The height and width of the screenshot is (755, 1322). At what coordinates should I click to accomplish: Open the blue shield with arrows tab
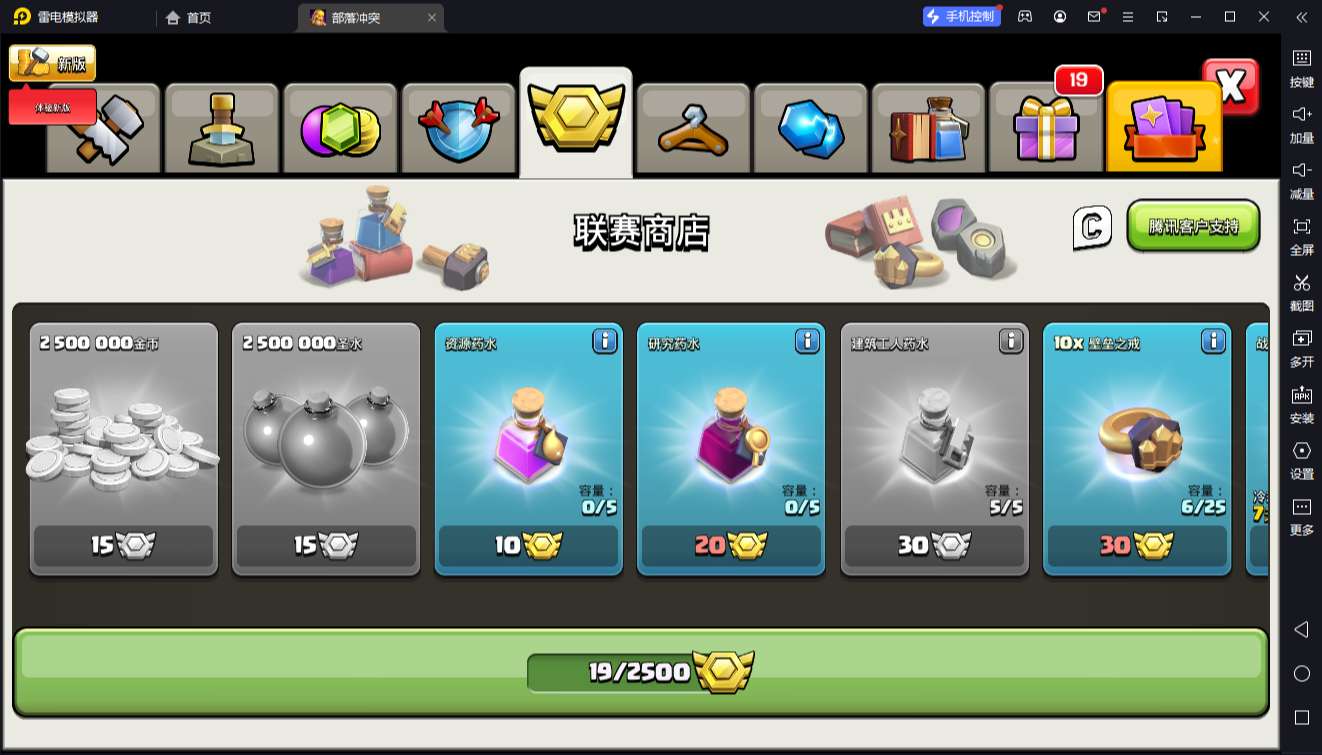point(458,128)
